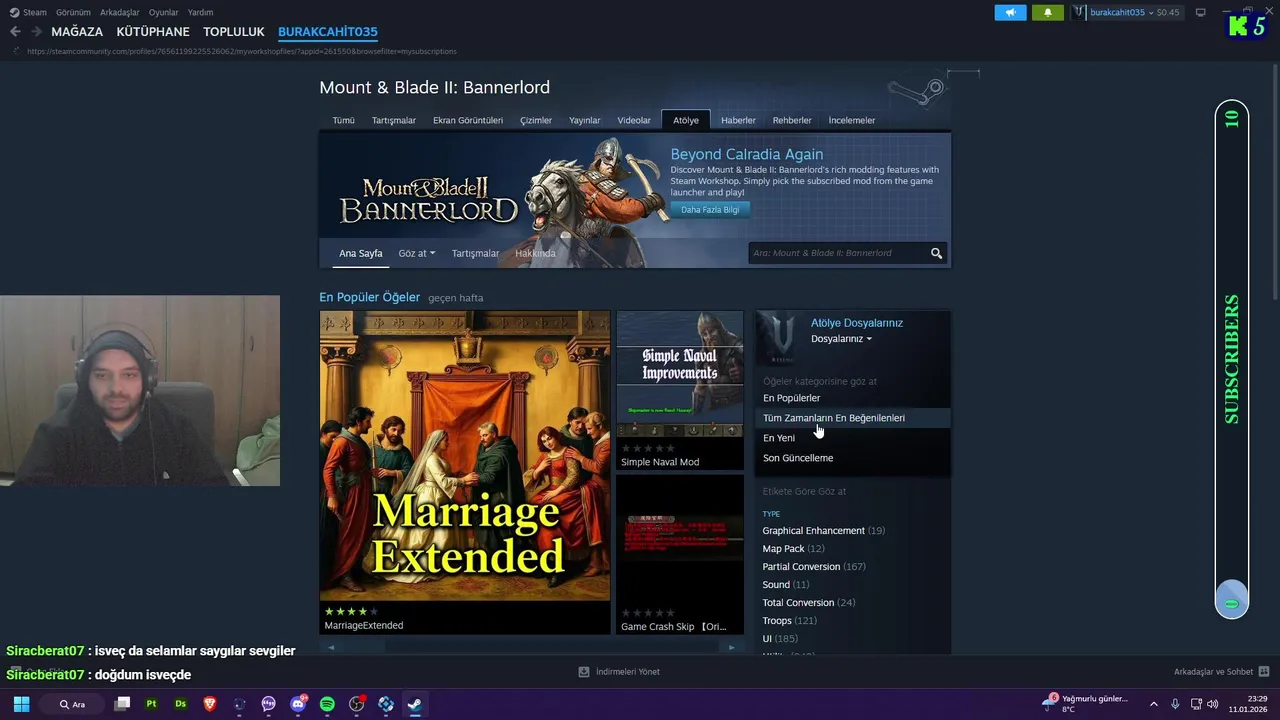Expand the Dosyalarınız dropdown

841,339
